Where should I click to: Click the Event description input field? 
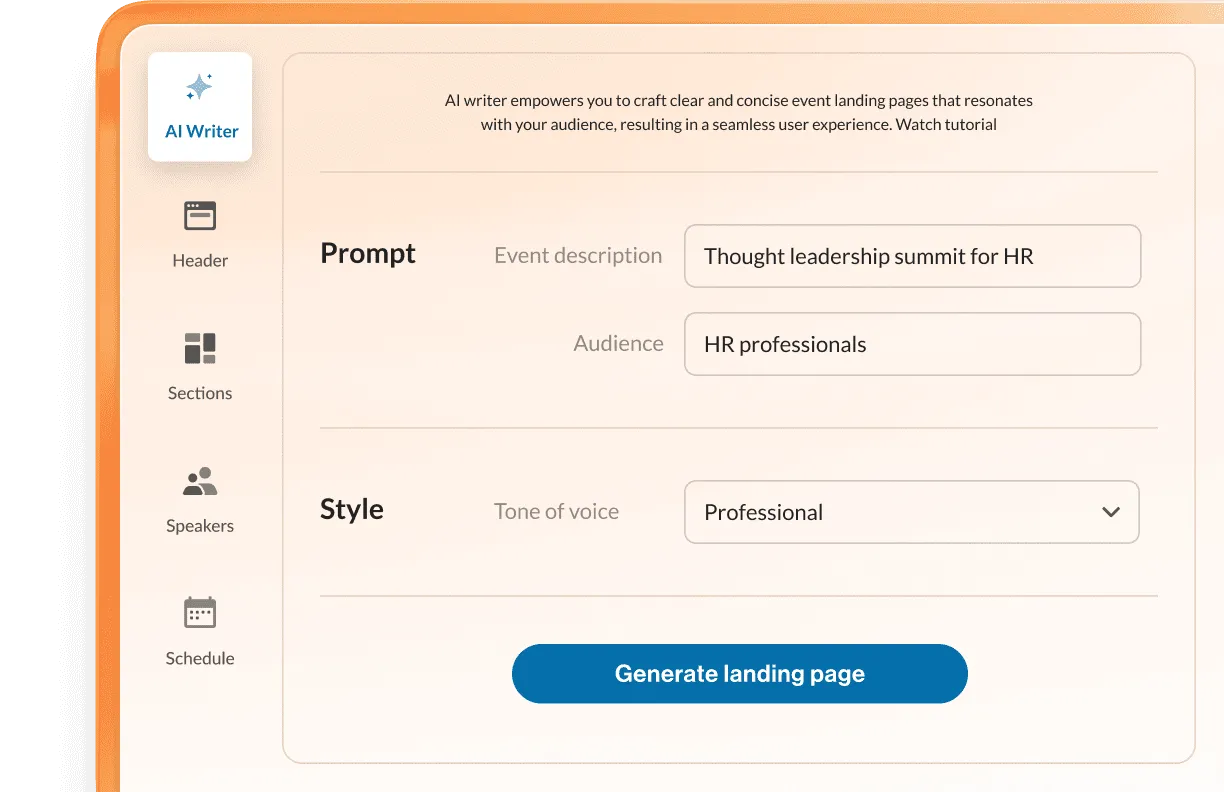point(911,256)
